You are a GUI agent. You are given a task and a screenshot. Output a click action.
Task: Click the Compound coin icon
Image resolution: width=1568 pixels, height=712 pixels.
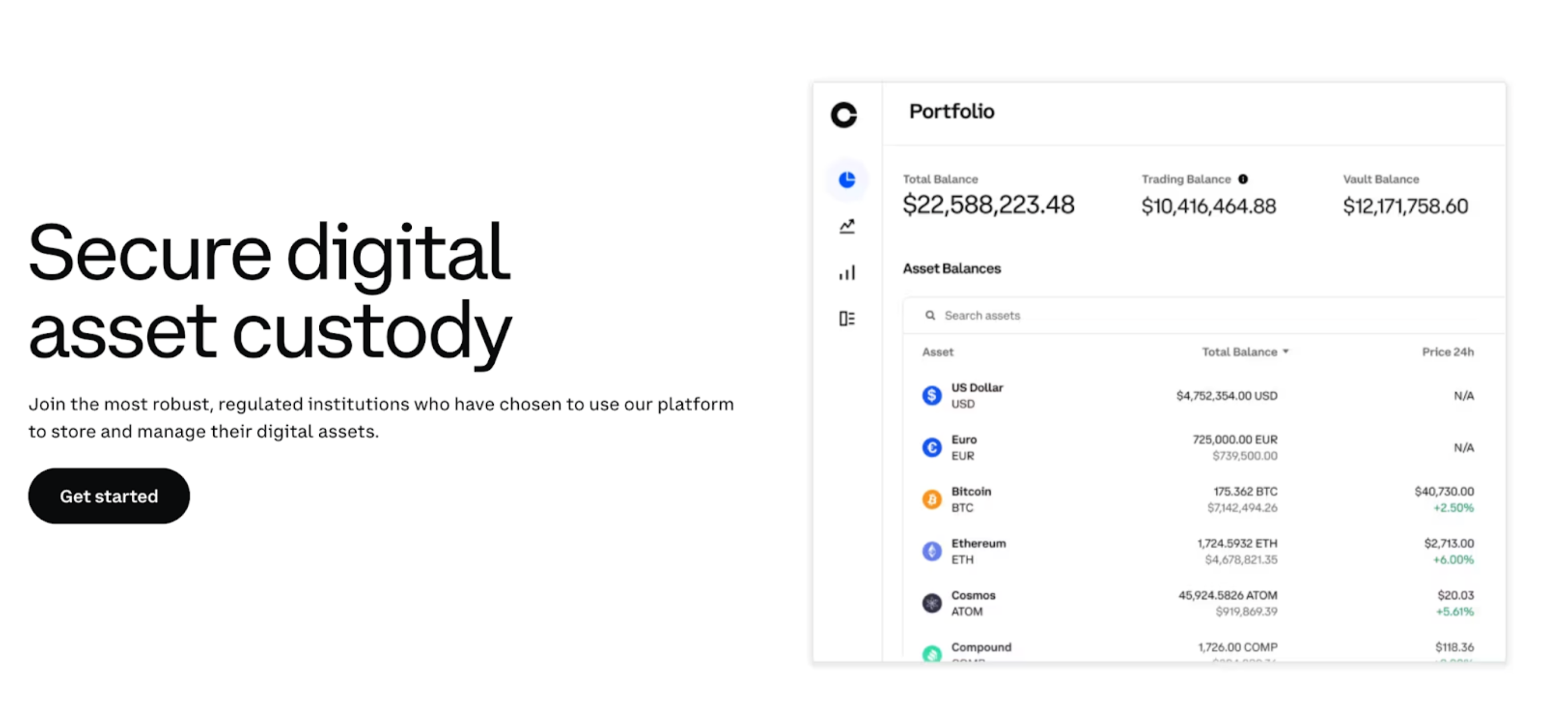click(x=931, y=654)
